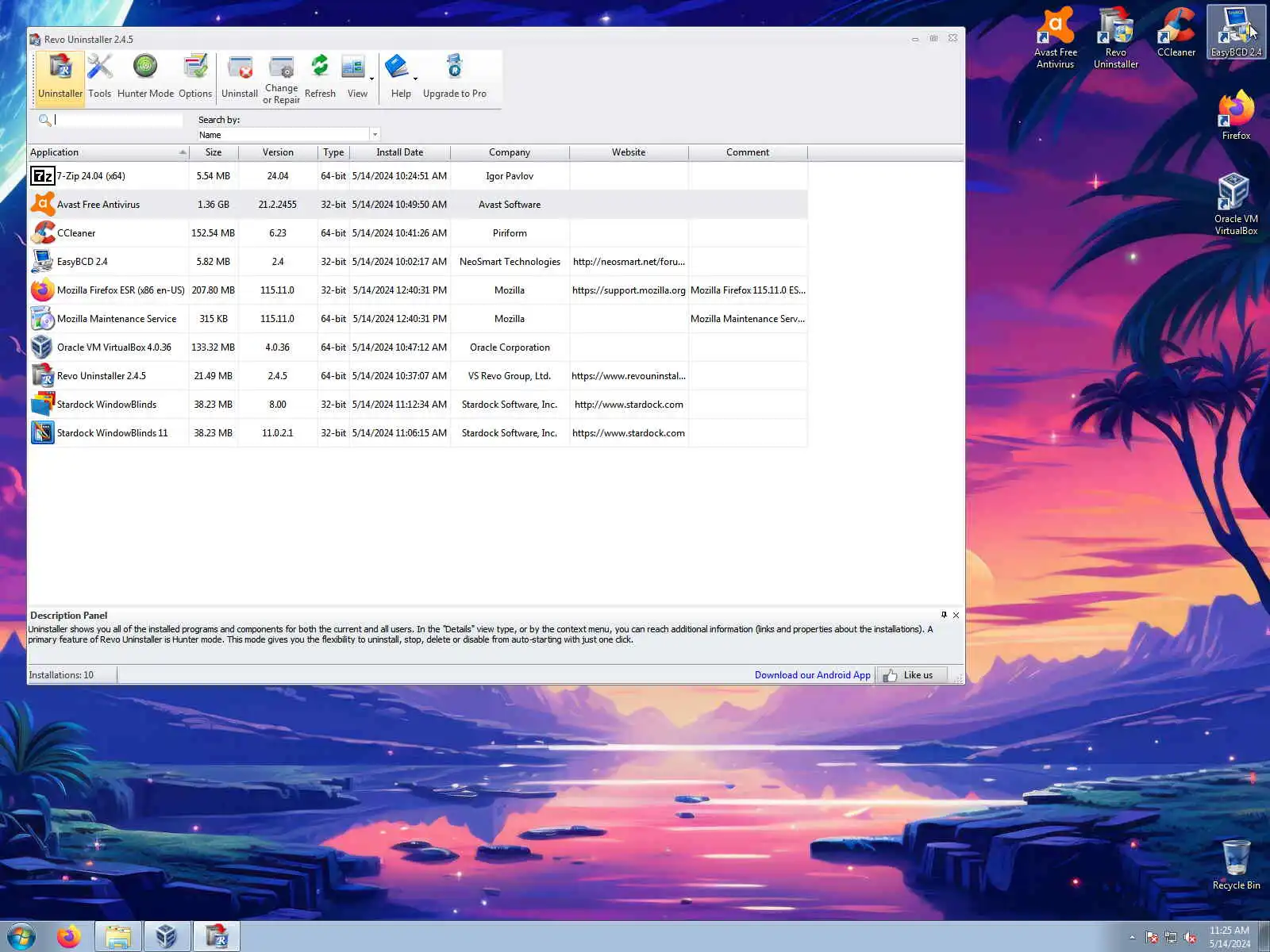Sort by the Company column header
The height and width of the screenshot is (952, 1270).
510,152
